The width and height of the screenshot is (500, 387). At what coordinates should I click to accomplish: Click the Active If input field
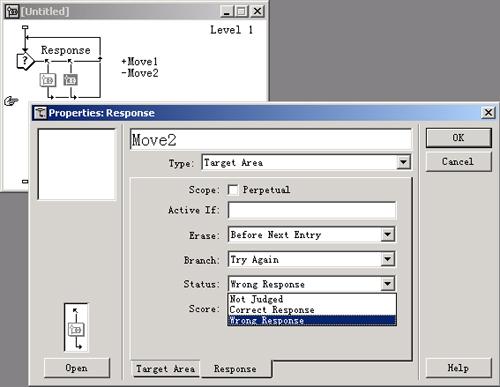[312, 210]
